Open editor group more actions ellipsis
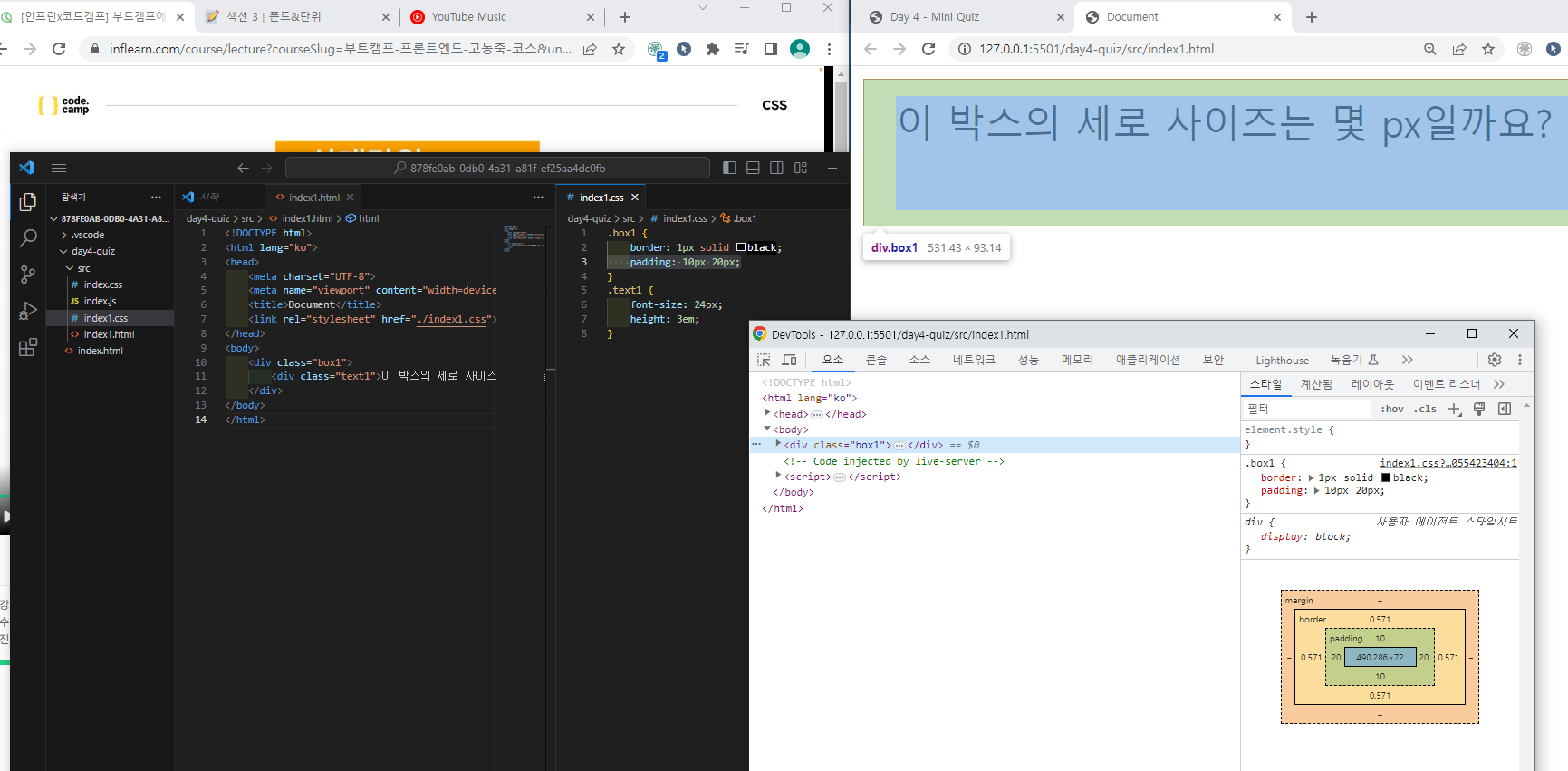The width and height of the screenshot is (1568, 771). tap(538, 197)
